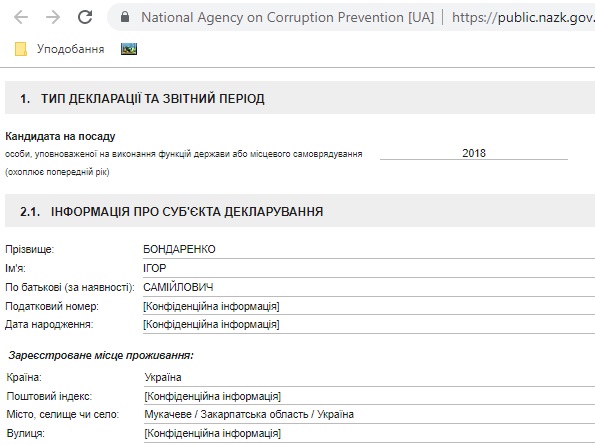Click the public.nazk.gov URL in address bar
The width and height of the screenshot is (595, 445).
click(523, 17)
